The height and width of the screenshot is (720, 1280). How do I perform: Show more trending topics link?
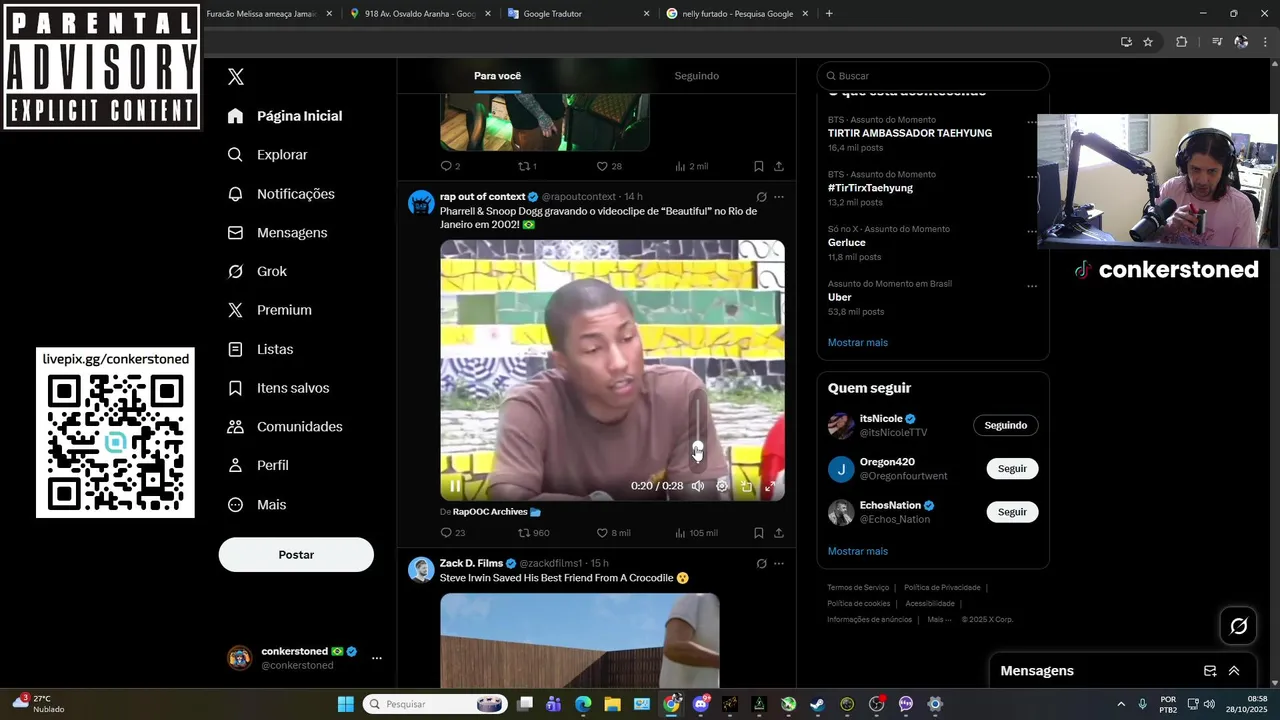point(858,343)
